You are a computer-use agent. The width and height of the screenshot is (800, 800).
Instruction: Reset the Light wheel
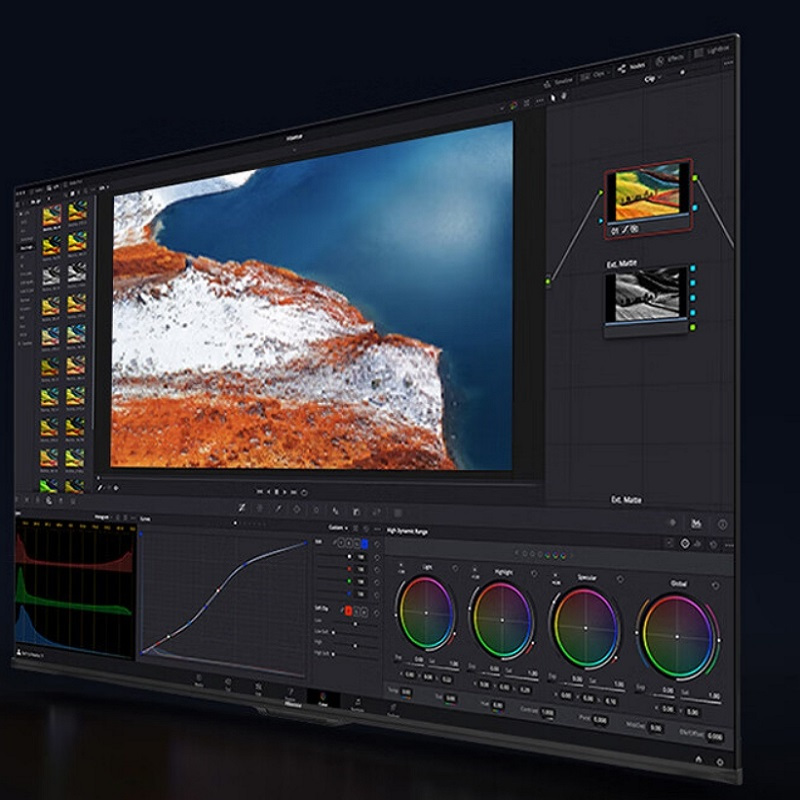(455, 568)
